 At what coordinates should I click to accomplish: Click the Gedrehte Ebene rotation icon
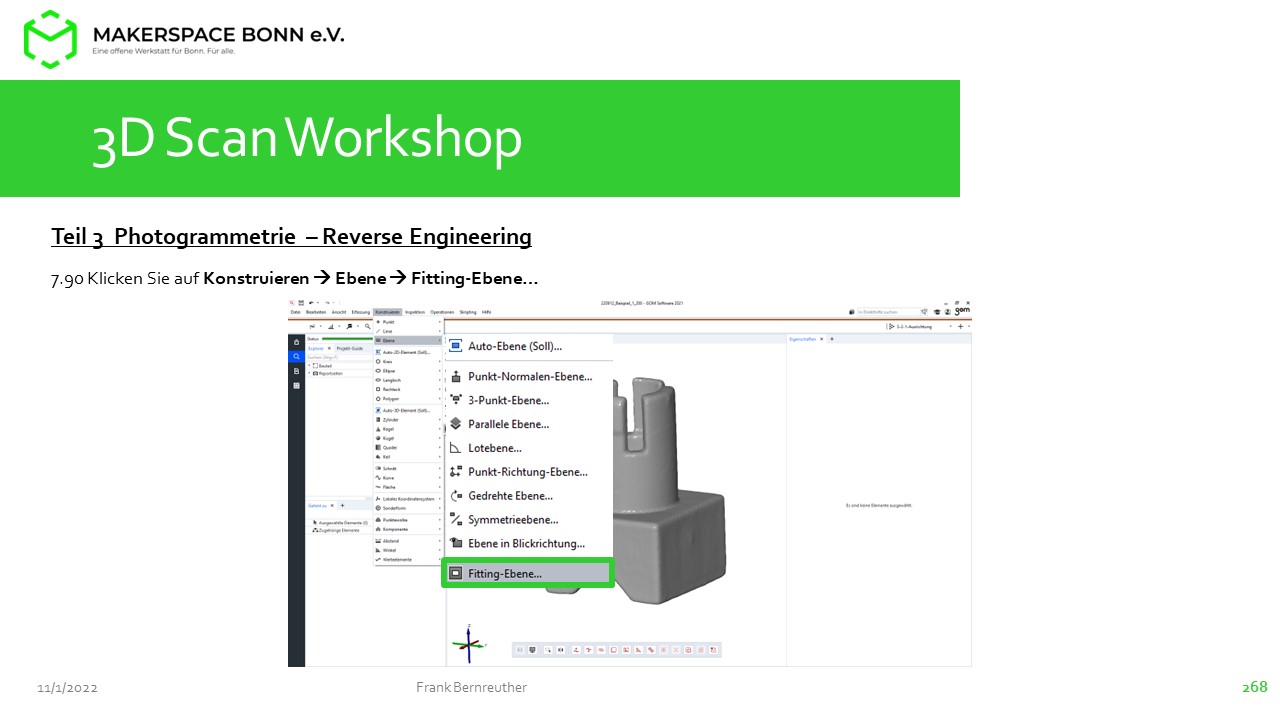(456, 496)
